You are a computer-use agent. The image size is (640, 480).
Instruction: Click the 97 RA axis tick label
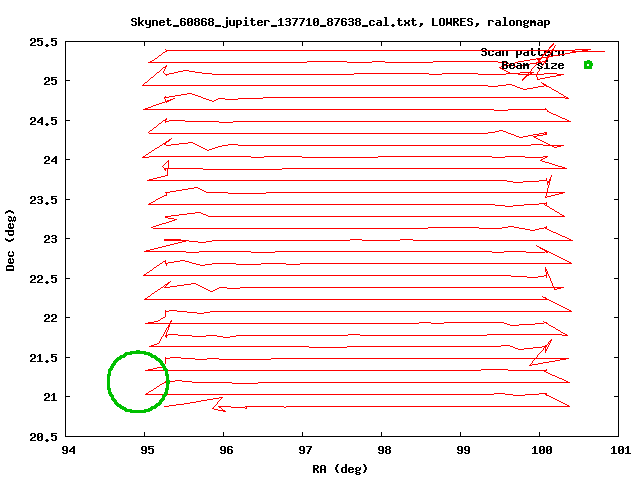[x=305, y=450]
